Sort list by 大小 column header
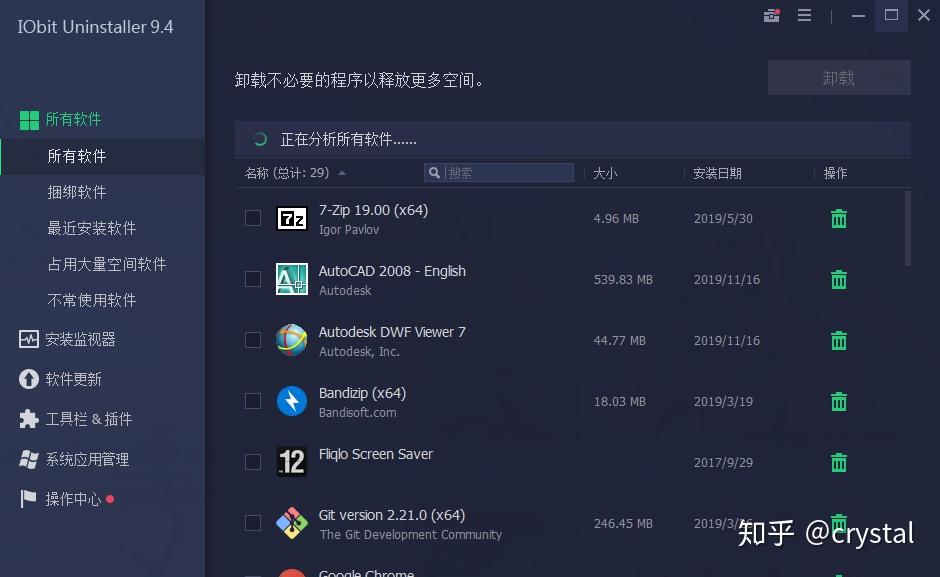The image size is (940, 577). pos(604,173)
